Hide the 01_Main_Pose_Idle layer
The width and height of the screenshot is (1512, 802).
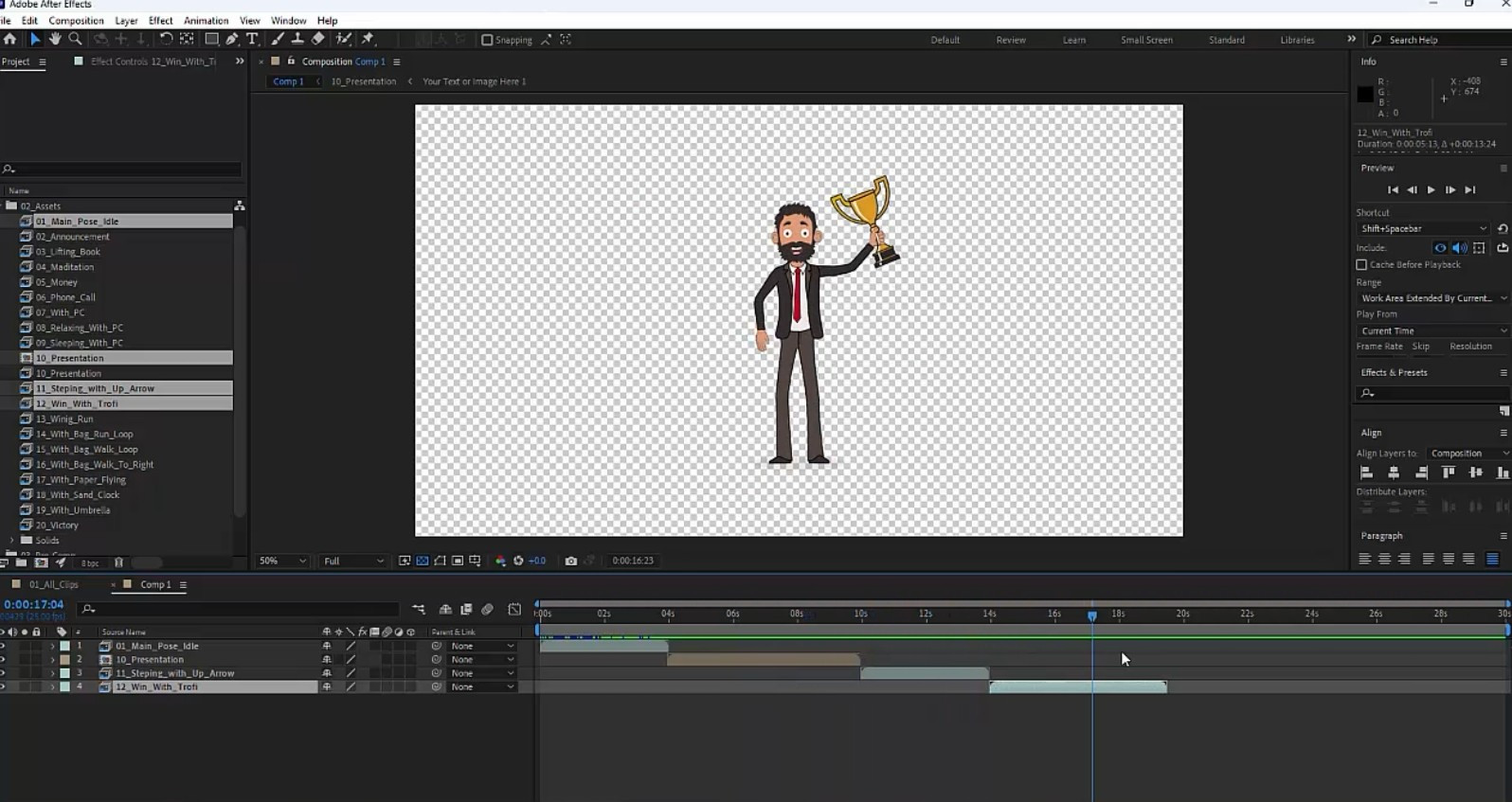[3, 647]
